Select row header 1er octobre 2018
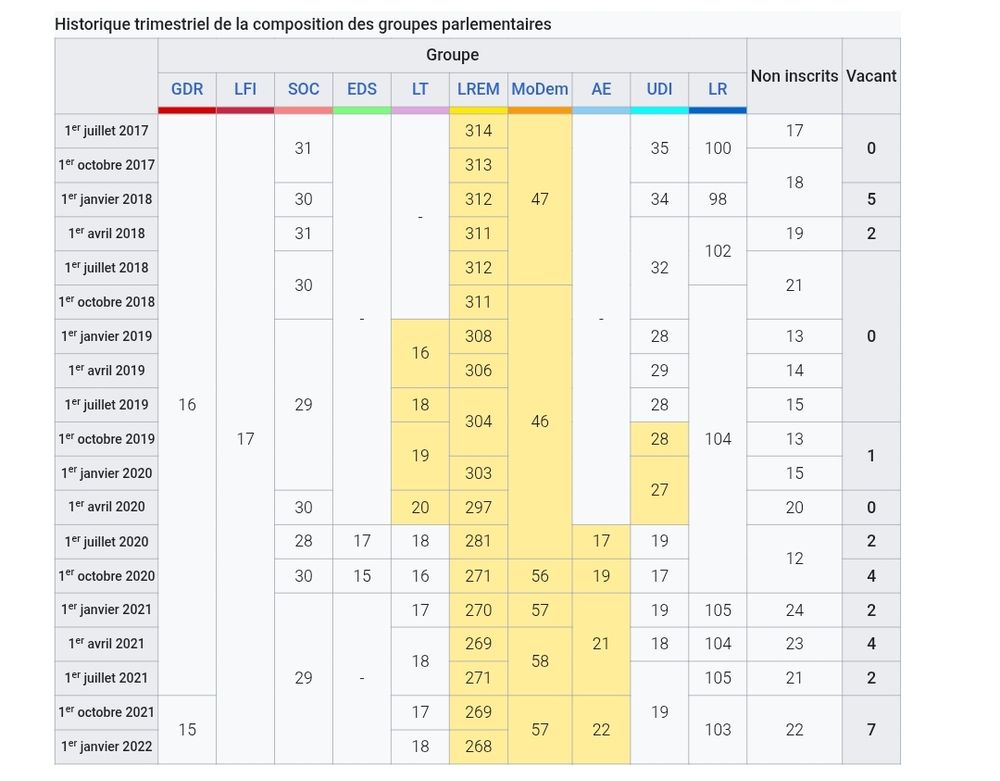The height and width of the screenshot is (781, 1000). coord(107,302)
